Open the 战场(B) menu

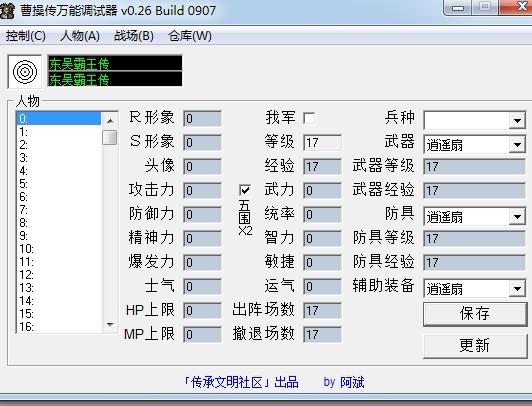134,36
